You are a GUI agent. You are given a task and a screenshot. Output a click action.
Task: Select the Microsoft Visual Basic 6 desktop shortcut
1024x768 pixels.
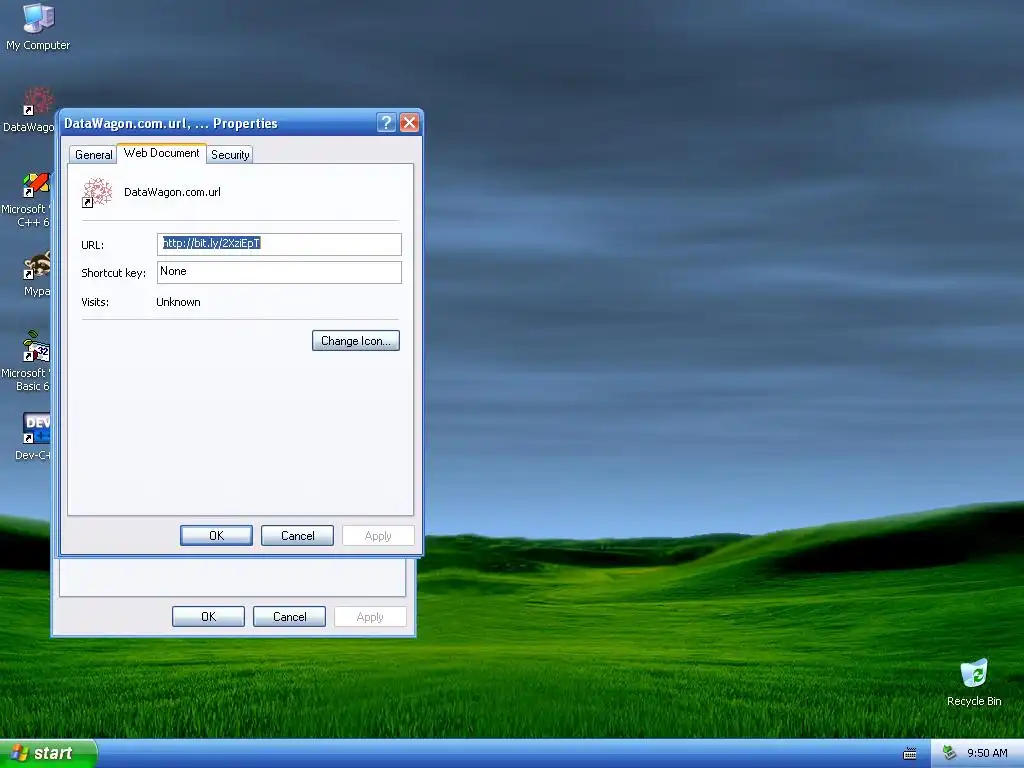(37, 347)
